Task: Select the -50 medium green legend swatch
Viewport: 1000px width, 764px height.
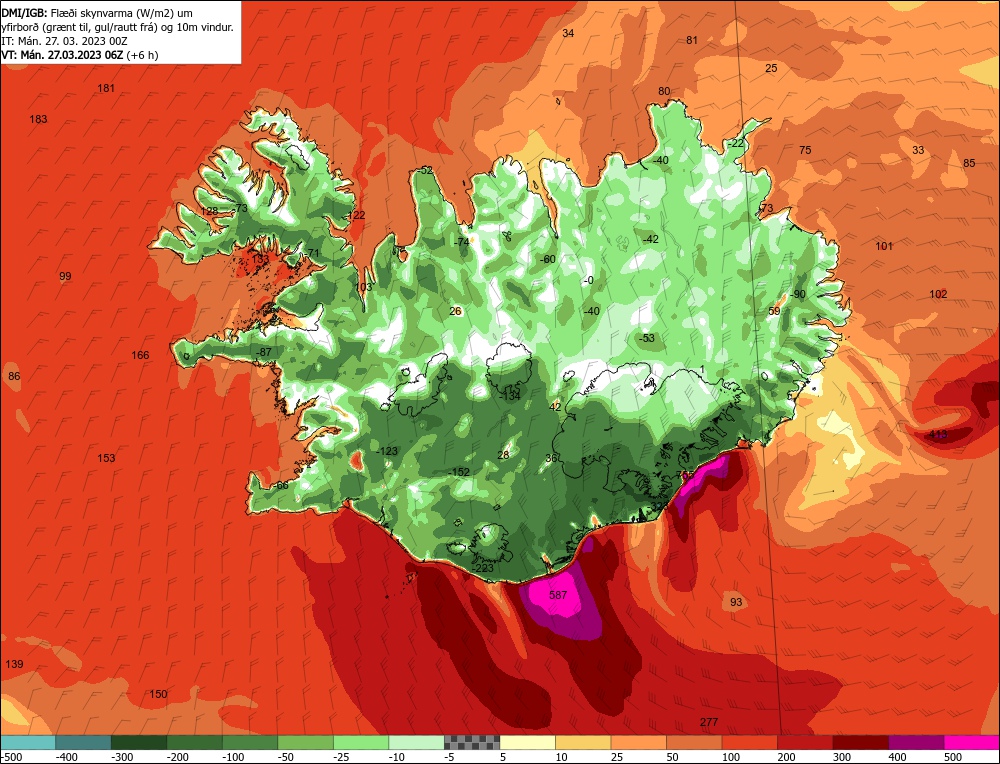Action: tap(305, 742)
